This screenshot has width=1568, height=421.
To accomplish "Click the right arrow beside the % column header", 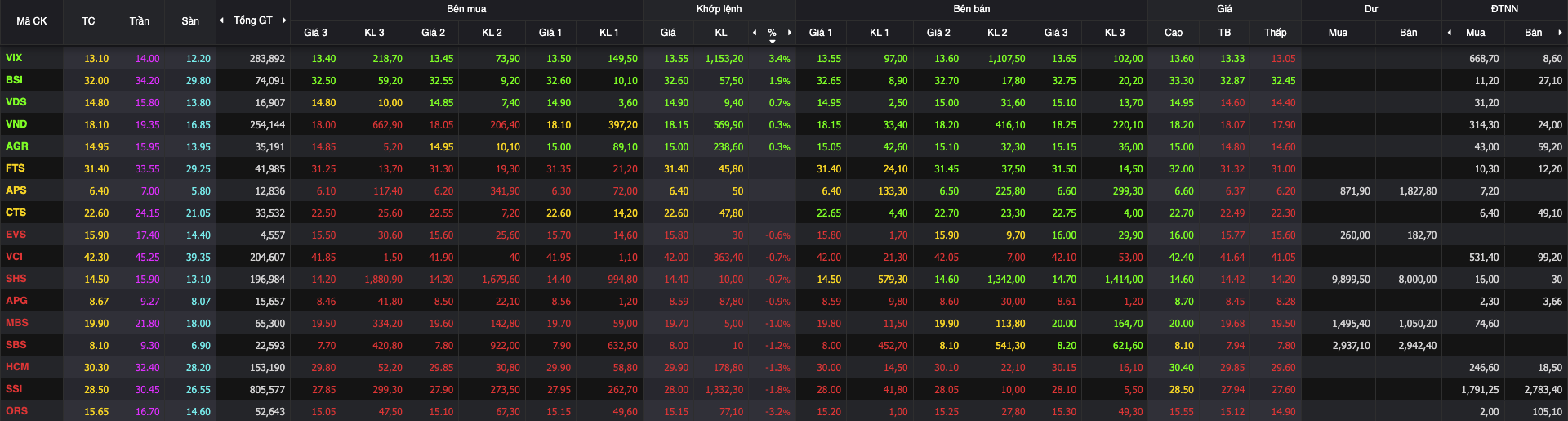I will 790,33.
